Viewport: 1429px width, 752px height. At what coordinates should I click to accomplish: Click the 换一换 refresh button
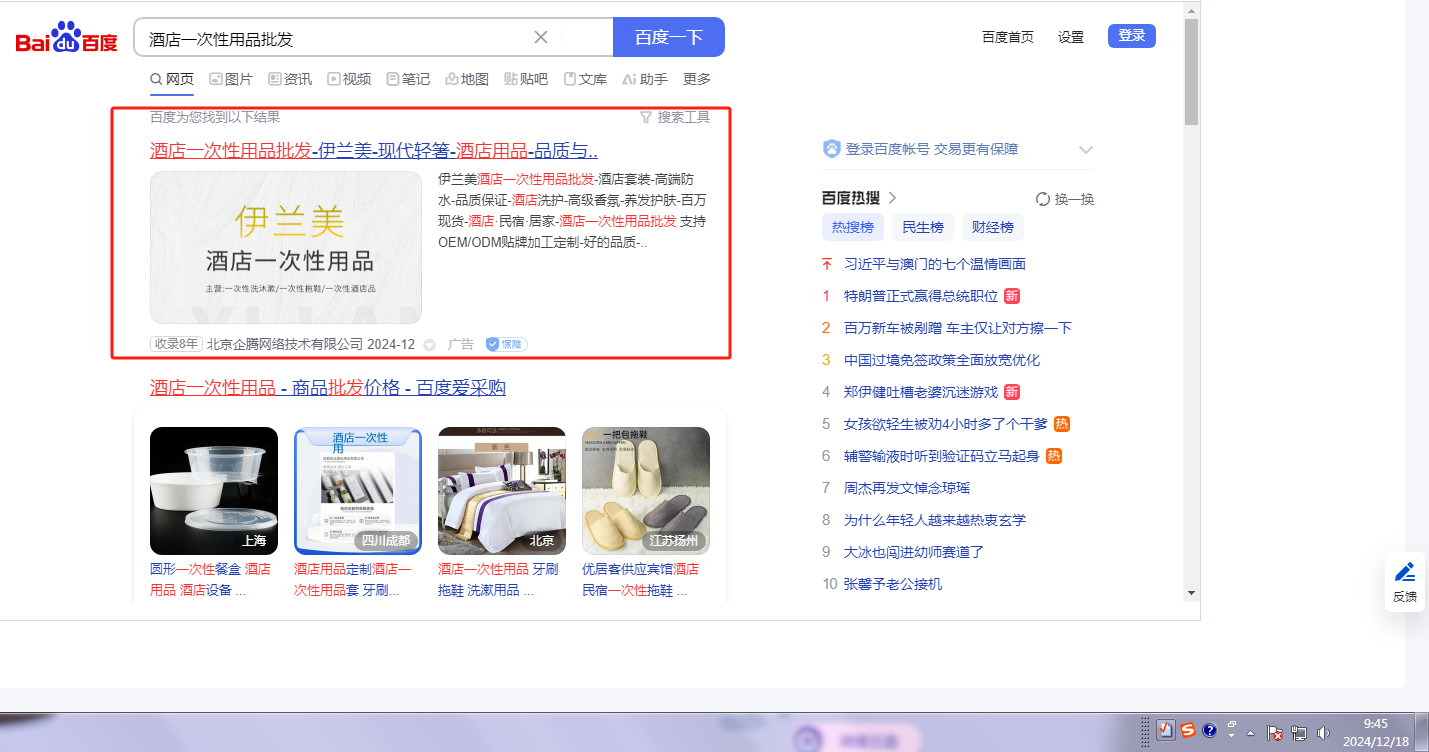pos(1065,199)
